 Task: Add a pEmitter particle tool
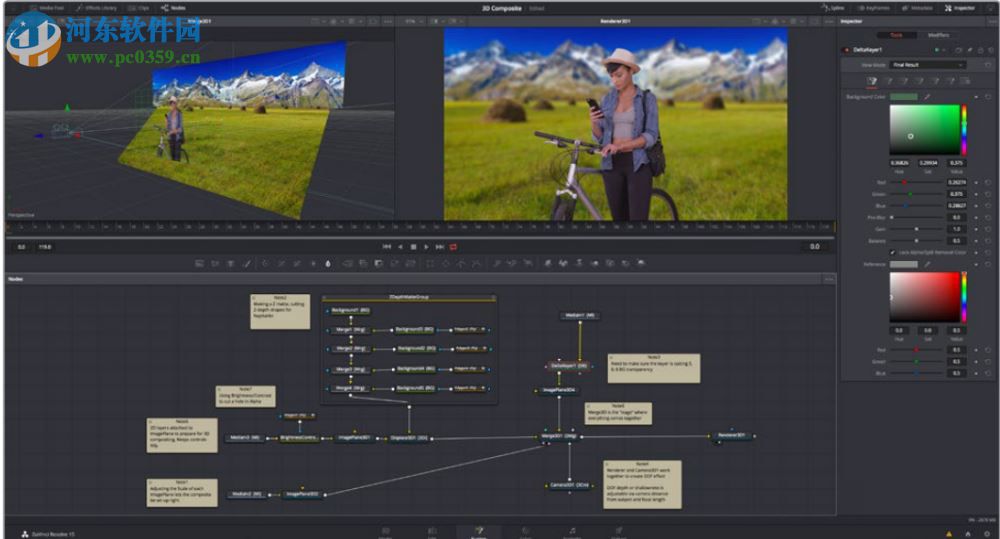coord(496,263)
